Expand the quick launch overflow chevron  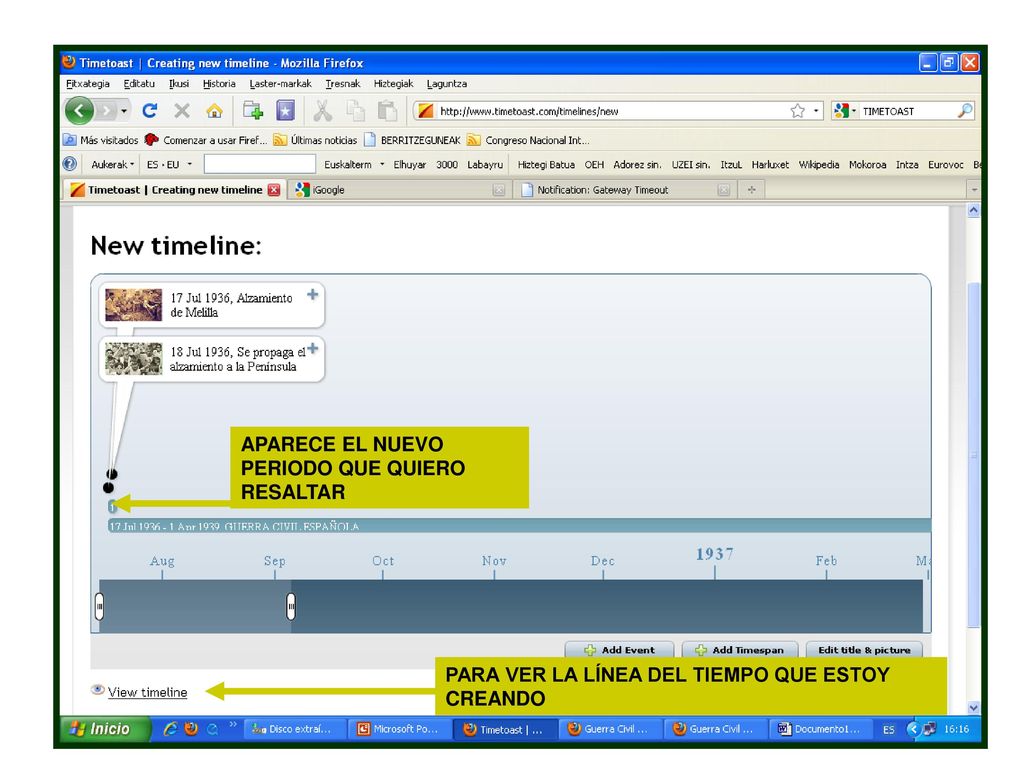(232, 724)
